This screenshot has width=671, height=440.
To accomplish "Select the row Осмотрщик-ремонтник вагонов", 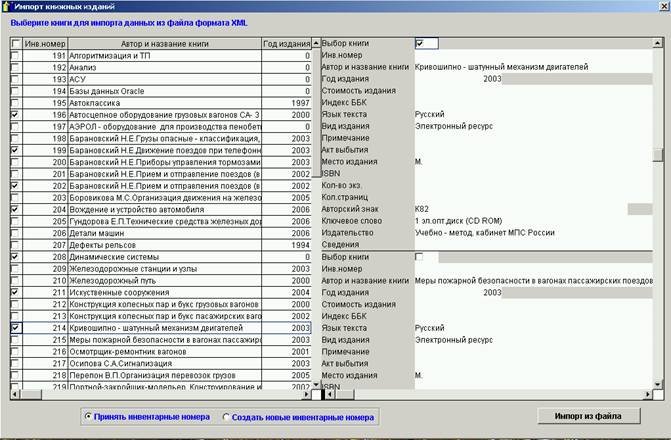I will click(161, 352).
